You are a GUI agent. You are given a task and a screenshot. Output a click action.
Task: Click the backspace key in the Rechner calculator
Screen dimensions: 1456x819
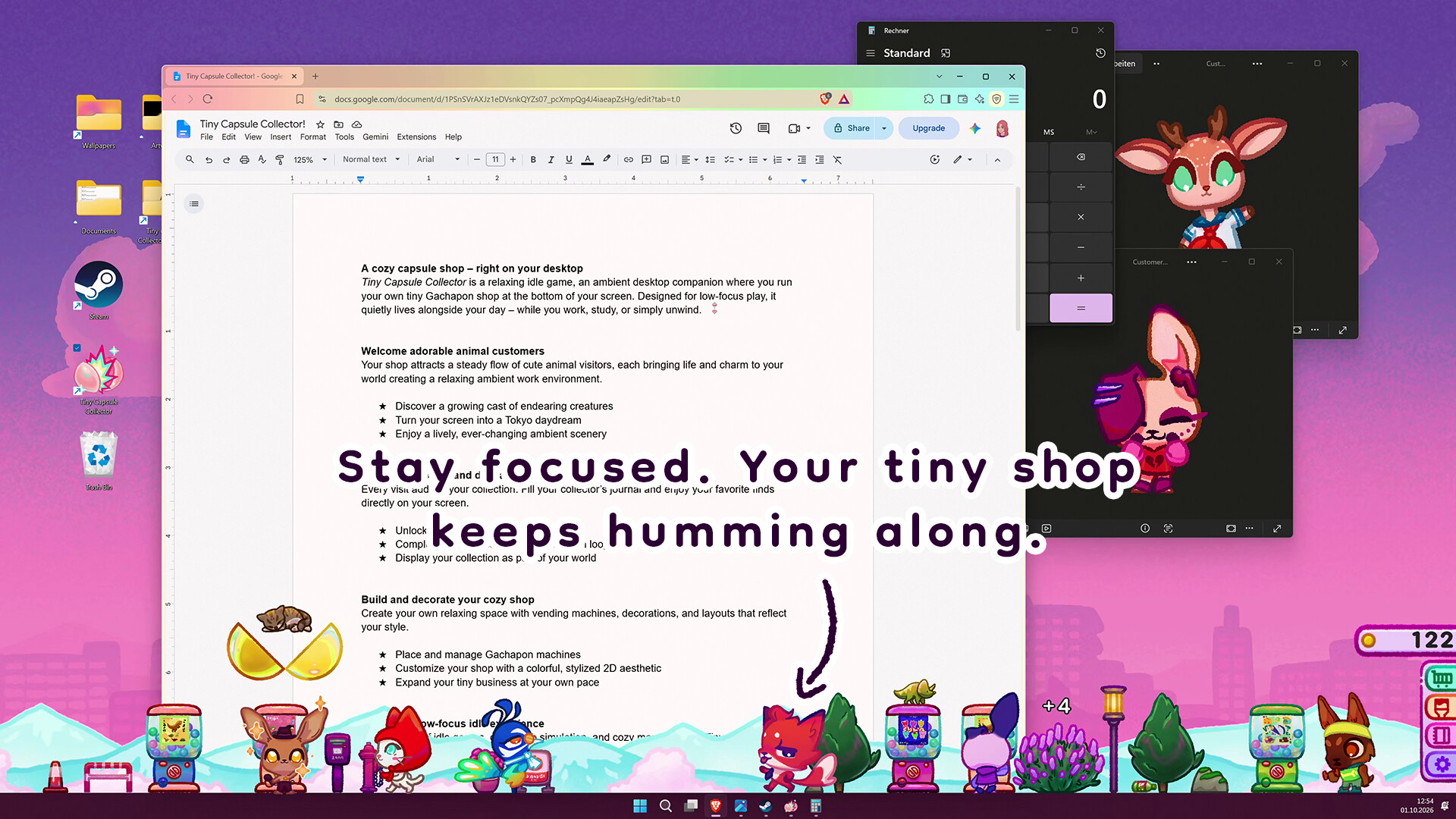(1081, 157)
